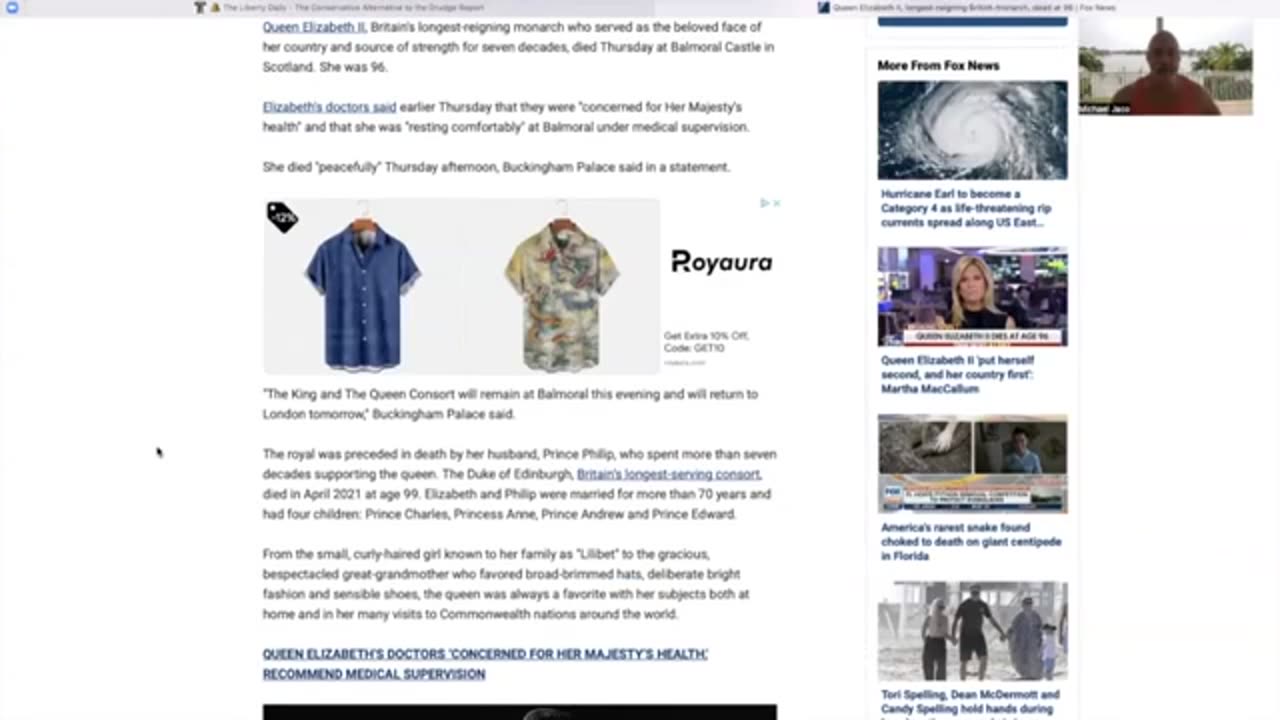Click the dragon-print shirt in the ad

[x=561, y=292]
